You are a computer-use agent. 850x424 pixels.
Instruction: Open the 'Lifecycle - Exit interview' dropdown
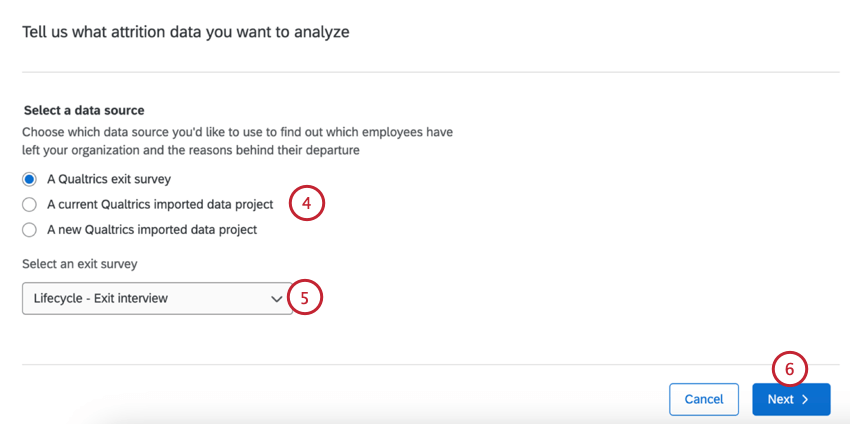tap(156, 298)
